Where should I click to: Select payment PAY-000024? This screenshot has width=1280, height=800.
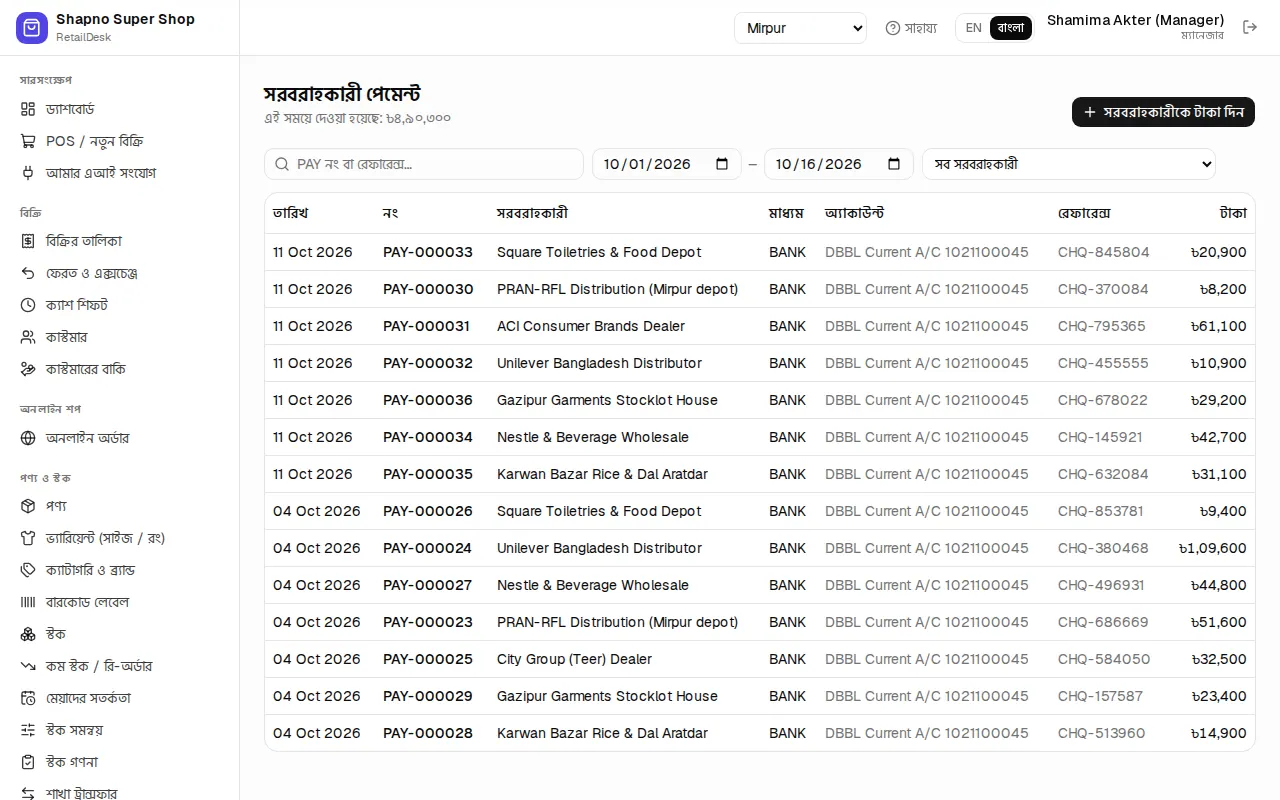tap(428, 548)
